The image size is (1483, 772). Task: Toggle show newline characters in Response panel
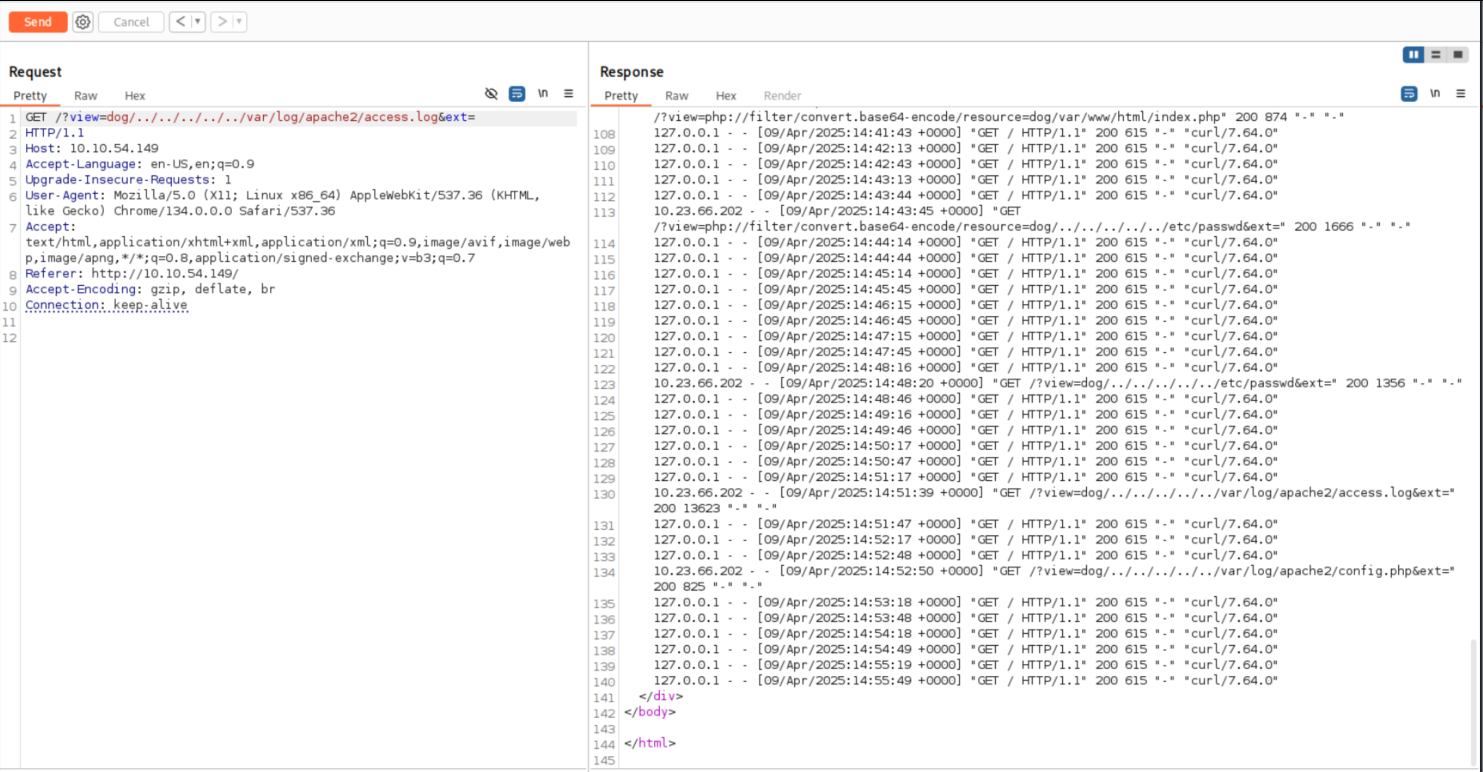(x=1435, y=93)
